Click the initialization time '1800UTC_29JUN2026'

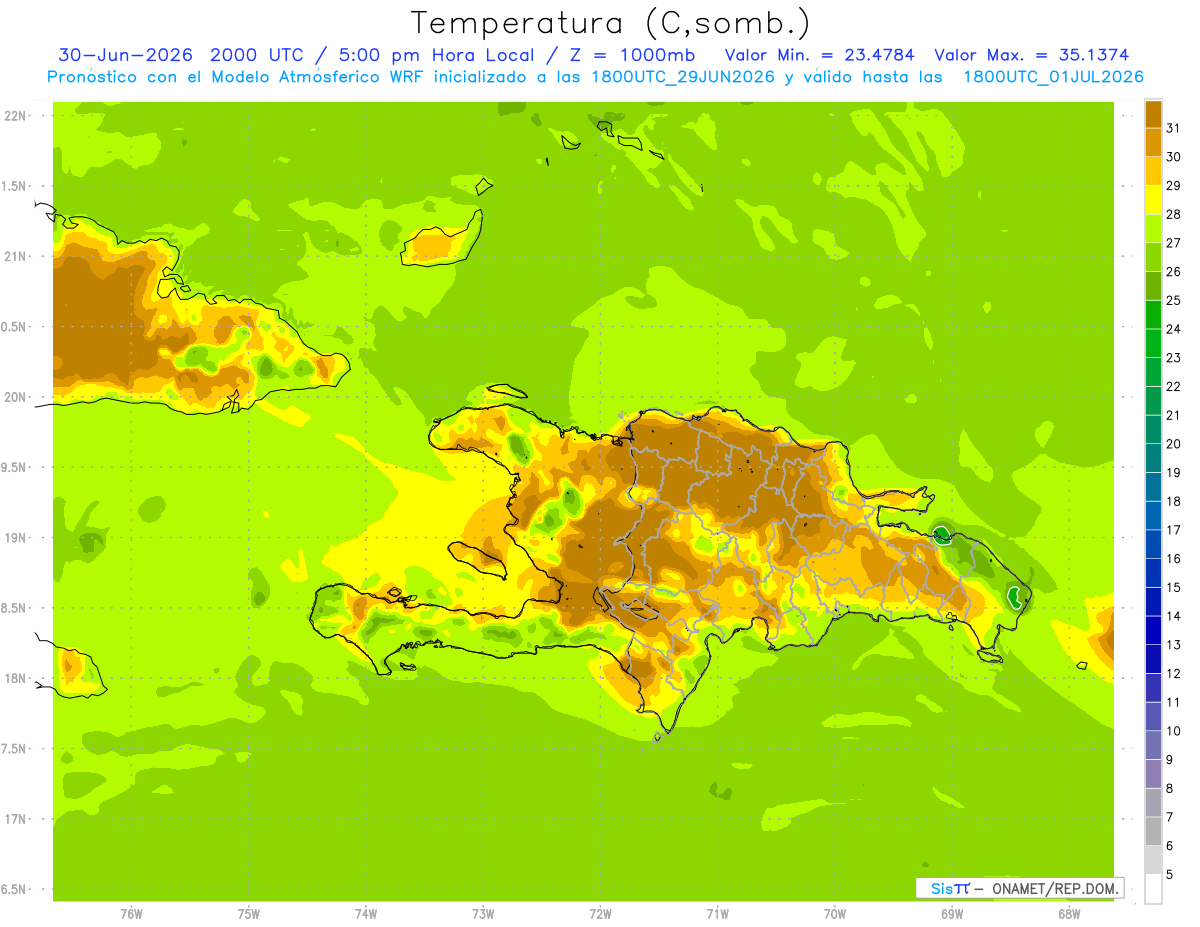[682, 77]
